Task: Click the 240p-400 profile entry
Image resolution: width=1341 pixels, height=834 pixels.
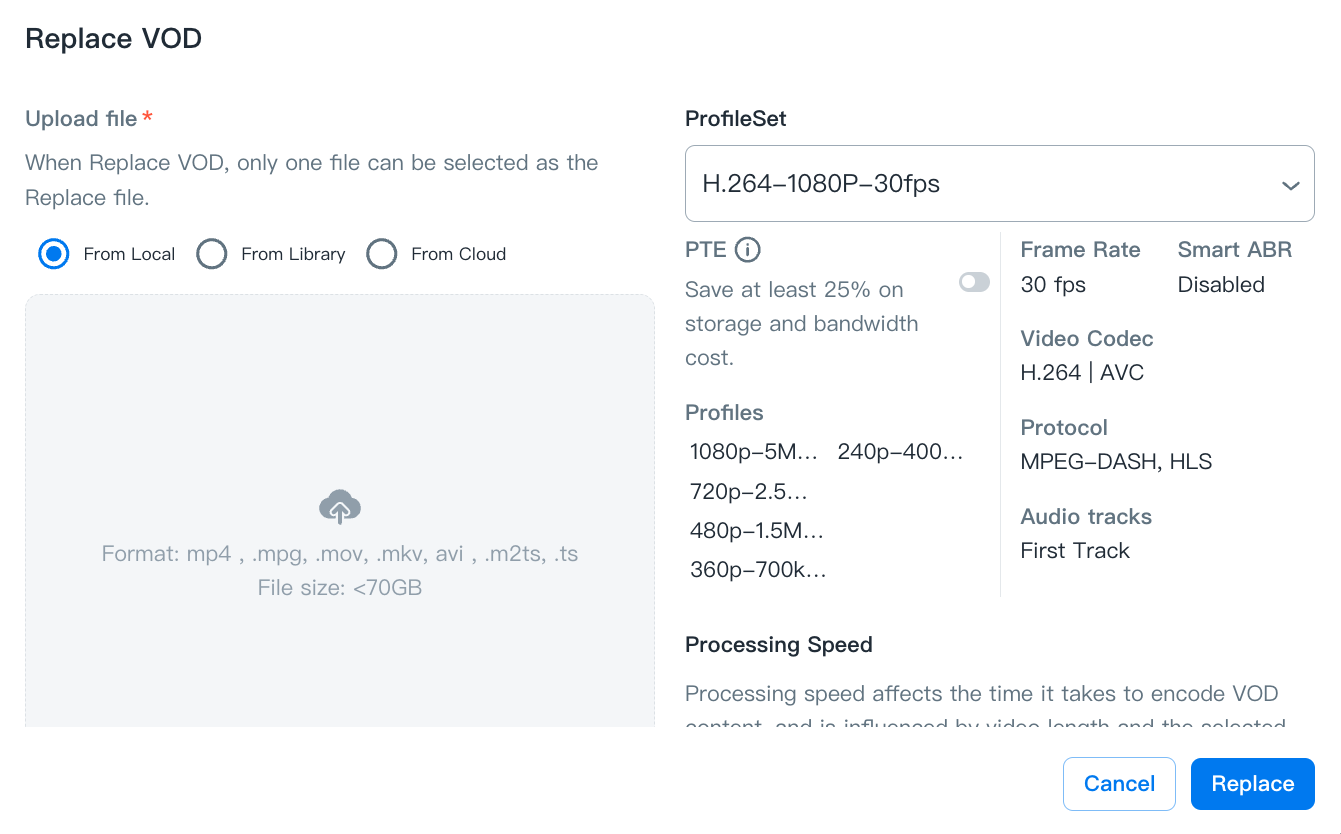Action: tap(900, 452)
